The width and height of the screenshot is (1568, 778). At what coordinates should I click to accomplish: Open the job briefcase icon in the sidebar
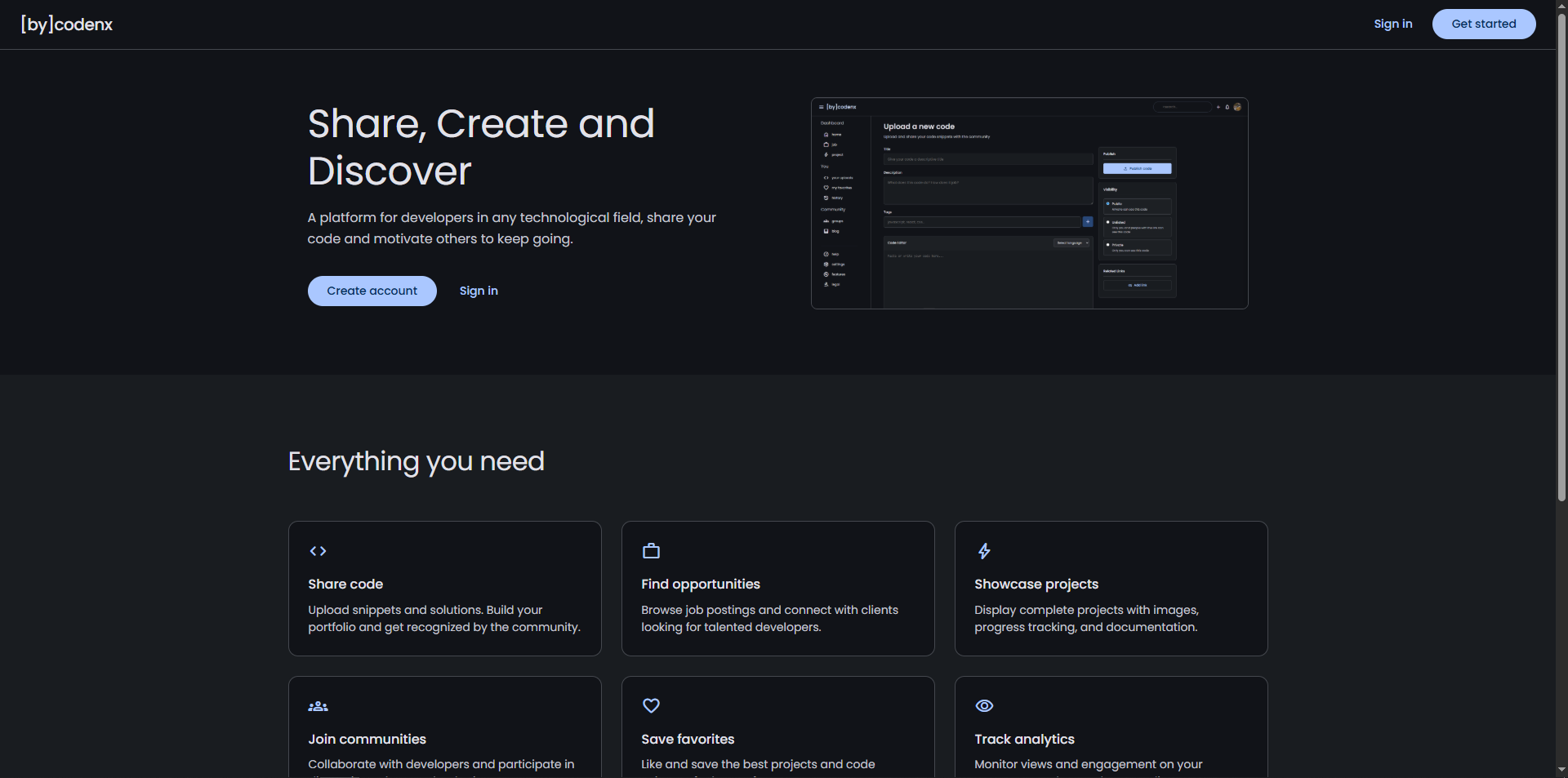[826, 144]
